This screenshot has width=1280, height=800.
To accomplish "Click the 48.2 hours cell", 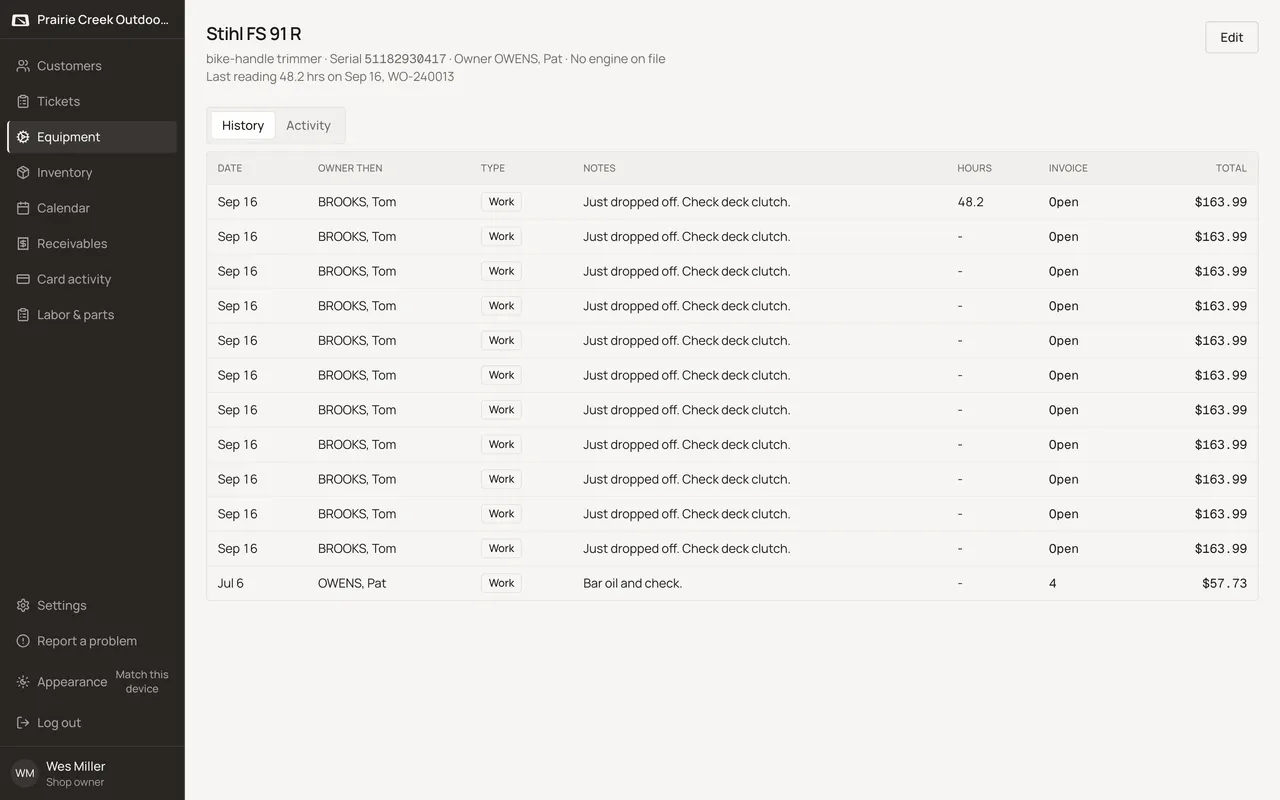I will pyautogui.click(x=970, y=202).
